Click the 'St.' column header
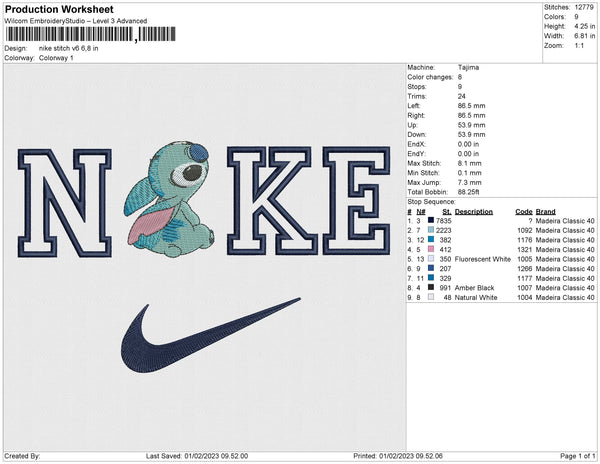This screenshot has height=464, width=600. click(x=447, y=212)
